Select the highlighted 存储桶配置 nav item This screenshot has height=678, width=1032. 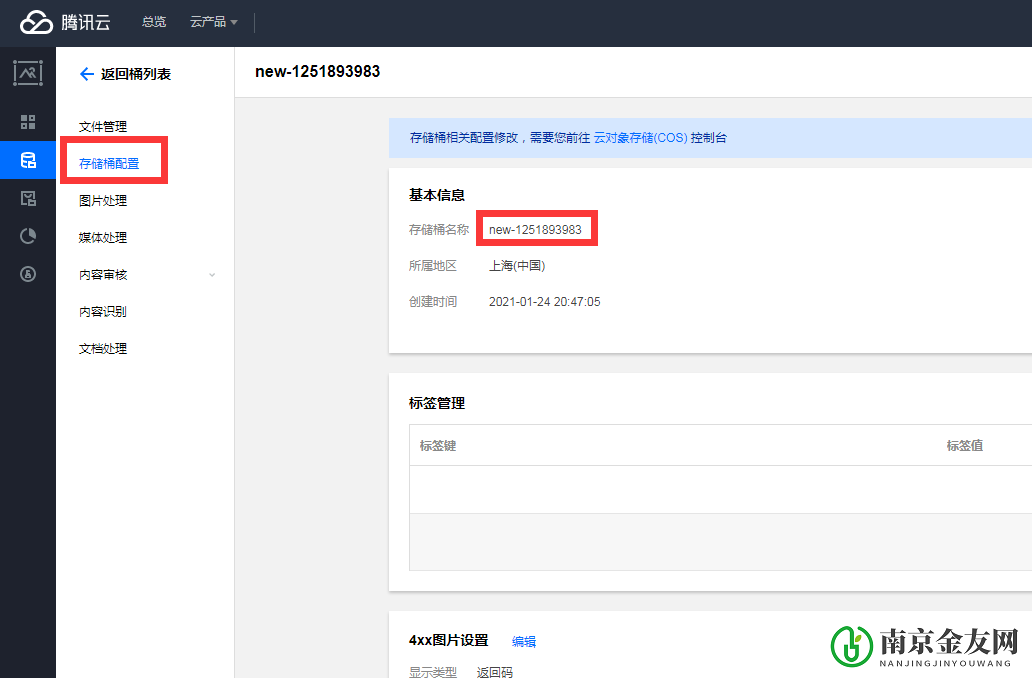click(110, 163)
